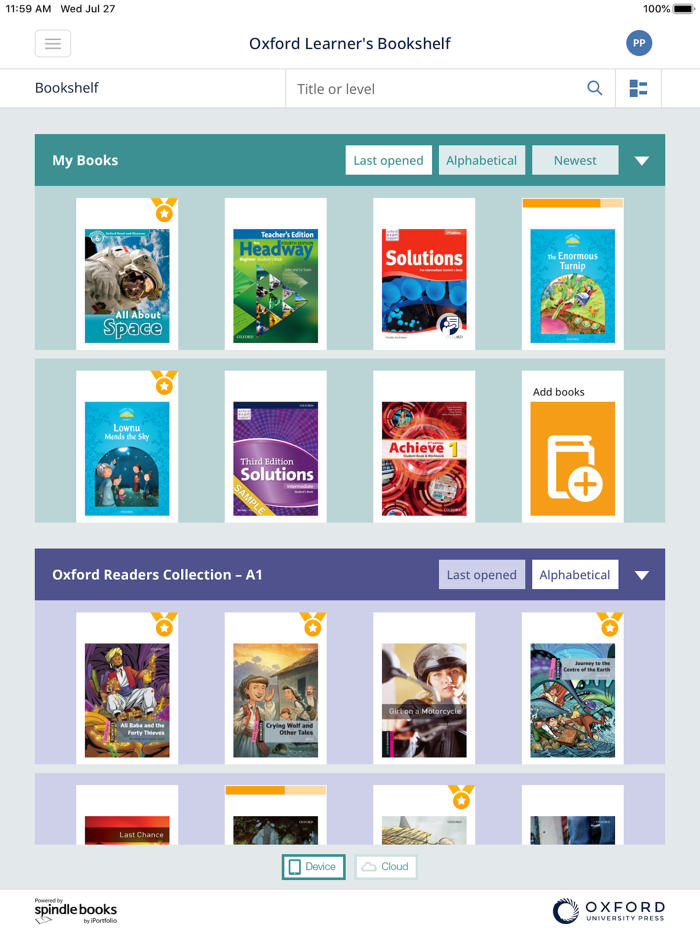Open the Last Chance book
The height and width of the screenshot is (933, 700).
click(127, 830)
